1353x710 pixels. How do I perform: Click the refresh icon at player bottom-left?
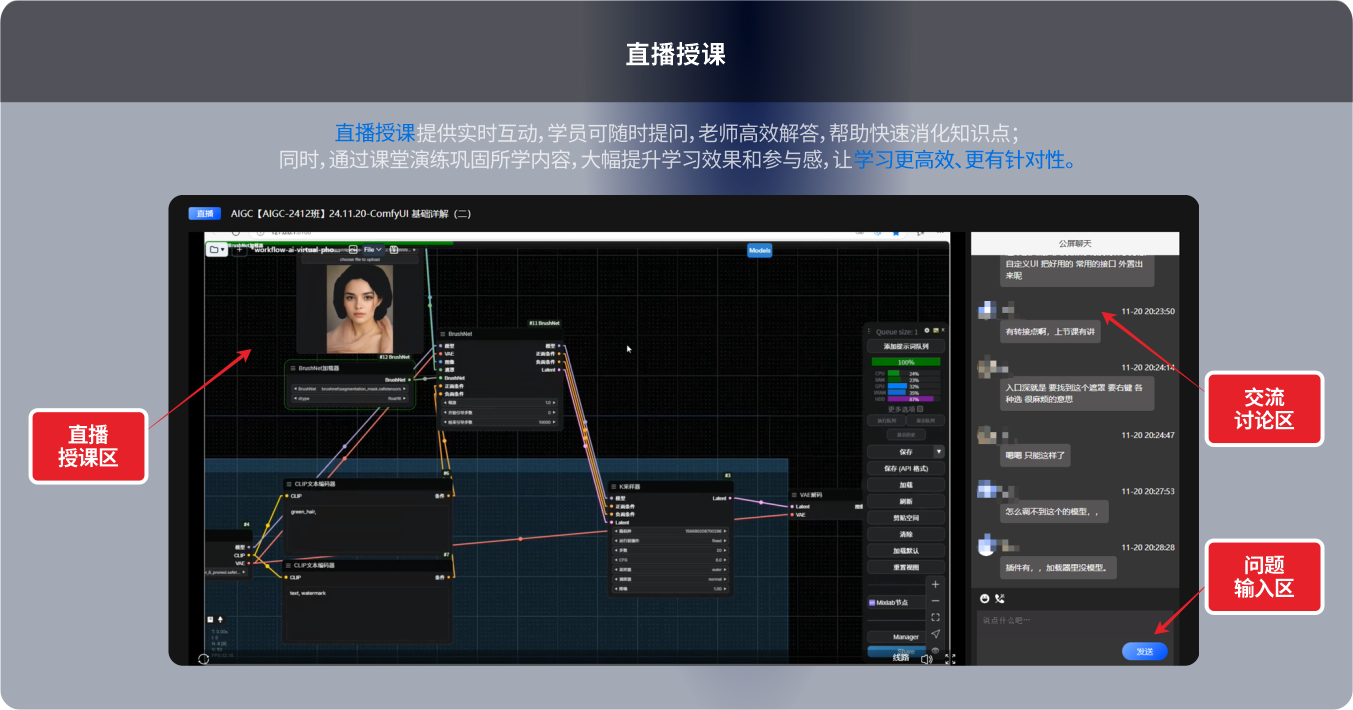click(x=203, y=659)
